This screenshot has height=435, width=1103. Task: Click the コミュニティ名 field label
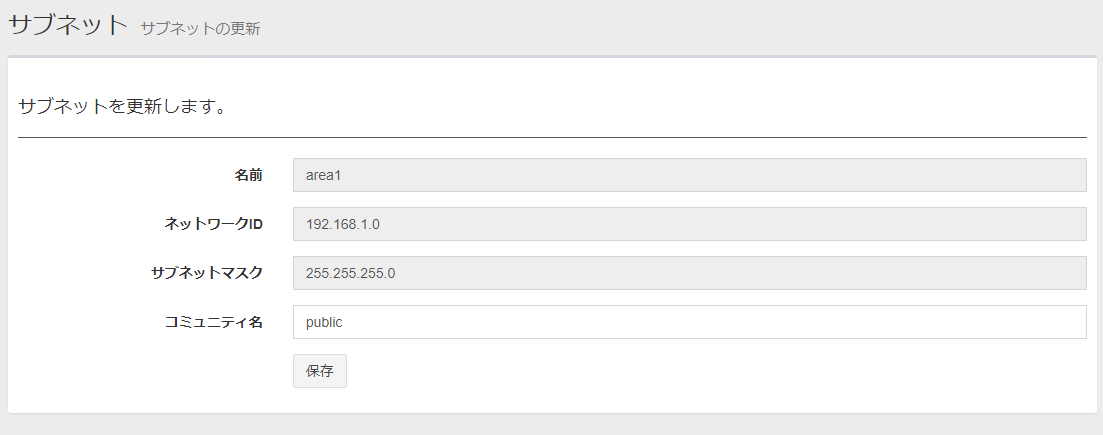pos(214,322)
